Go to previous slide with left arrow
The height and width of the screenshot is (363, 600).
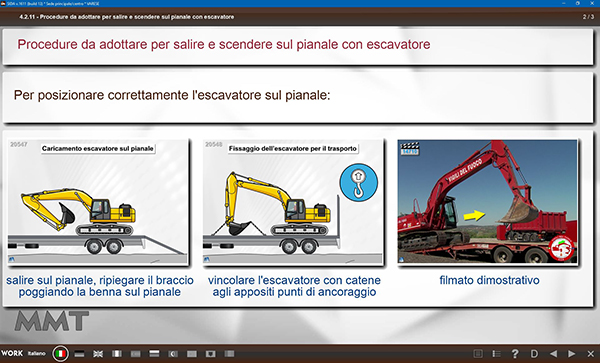[553, 353]
